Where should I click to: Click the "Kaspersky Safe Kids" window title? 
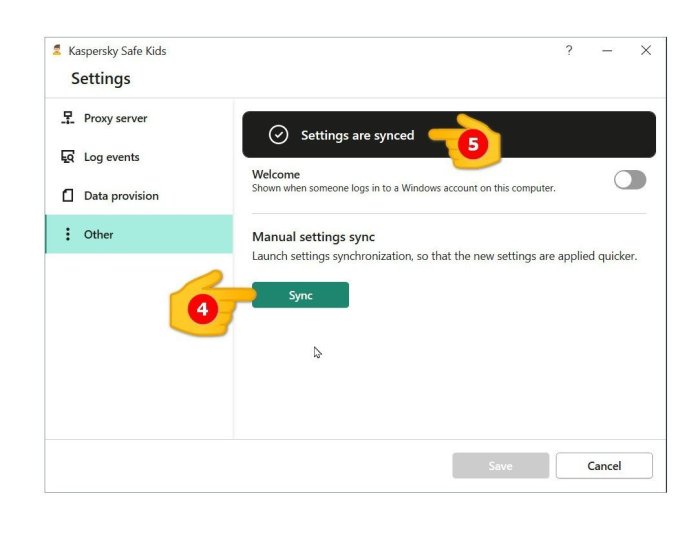tap(117, 51)
